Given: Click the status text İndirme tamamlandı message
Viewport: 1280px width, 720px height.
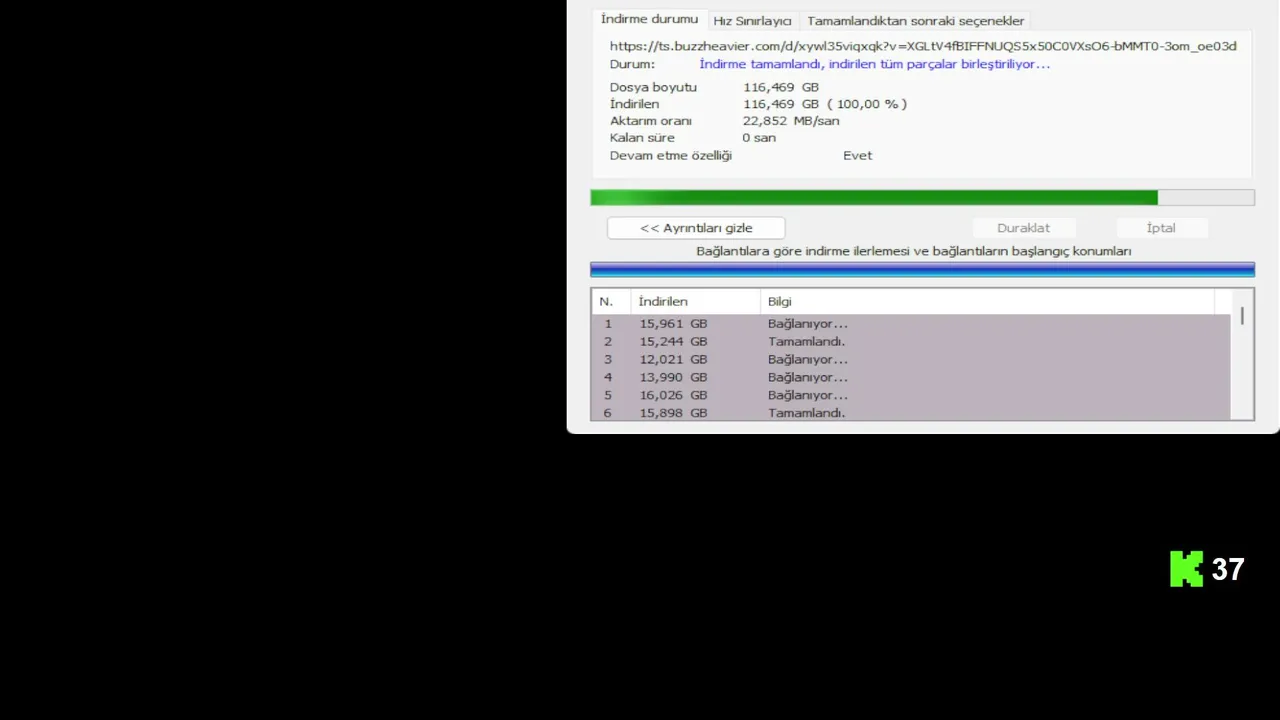Looking at the screenshot, I should [x=874, y=64].
